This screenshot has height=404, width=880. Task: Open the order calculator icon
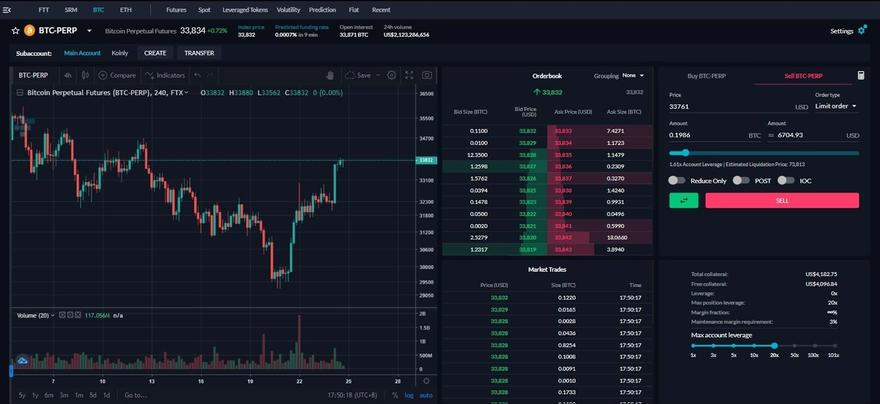[861, 75]
